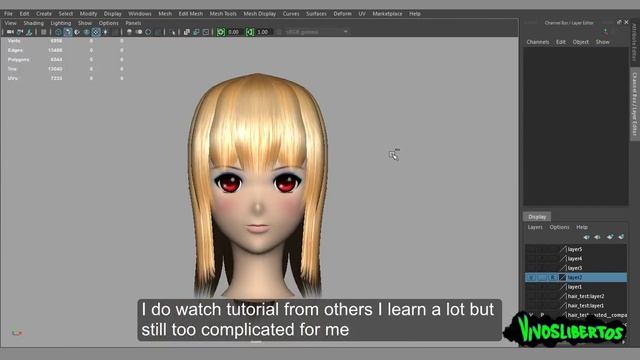Viewport: 640px width, 360px height.
Task: Open the Deform menu
Action: click(x=342, y=13)
